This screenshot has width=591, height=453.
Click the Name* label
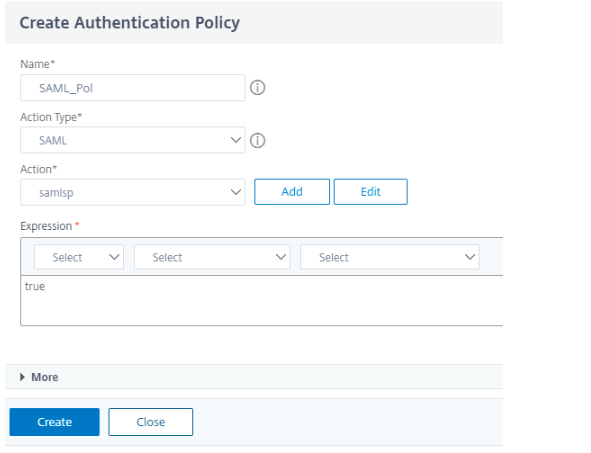pos(38,64)
